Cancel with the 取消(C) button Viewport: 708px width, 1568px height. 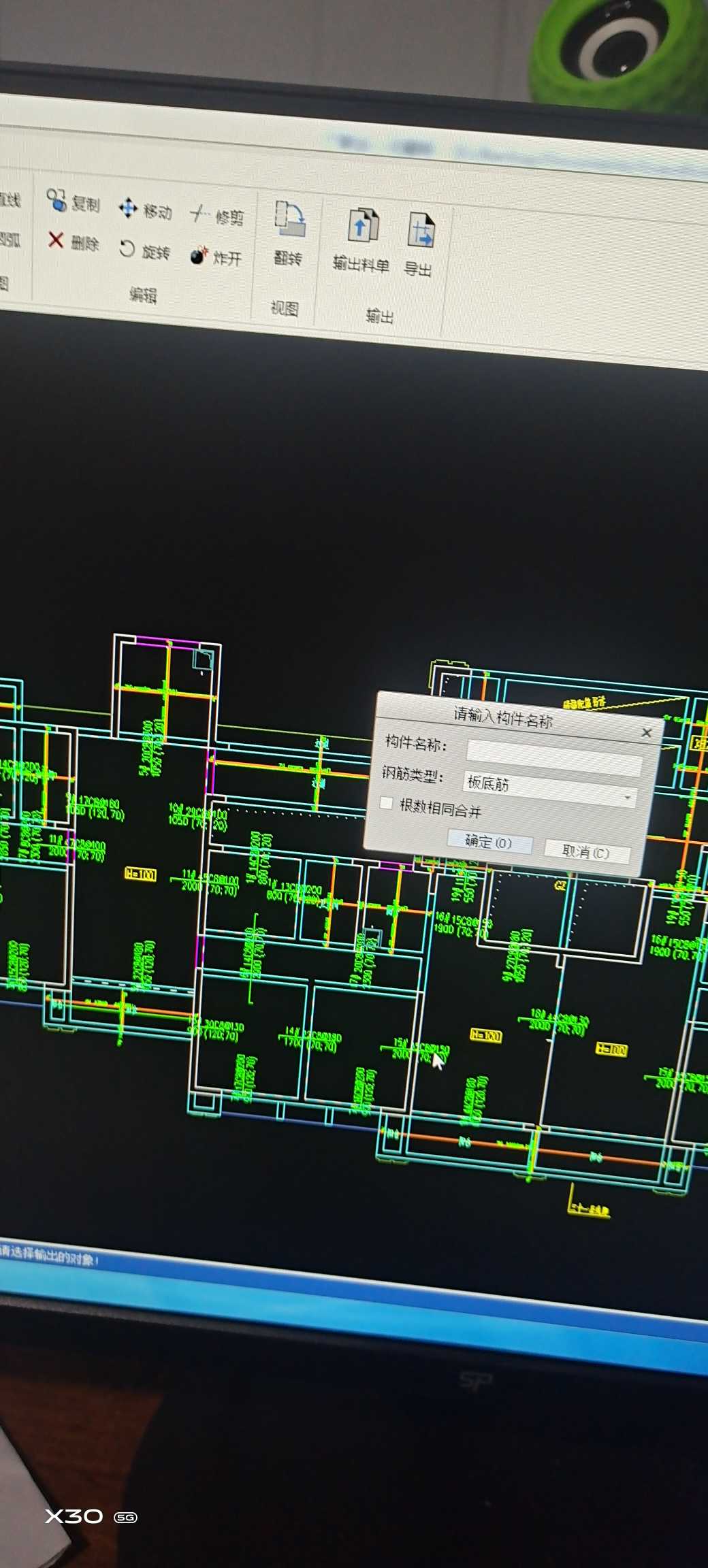(x=586, y=851)
